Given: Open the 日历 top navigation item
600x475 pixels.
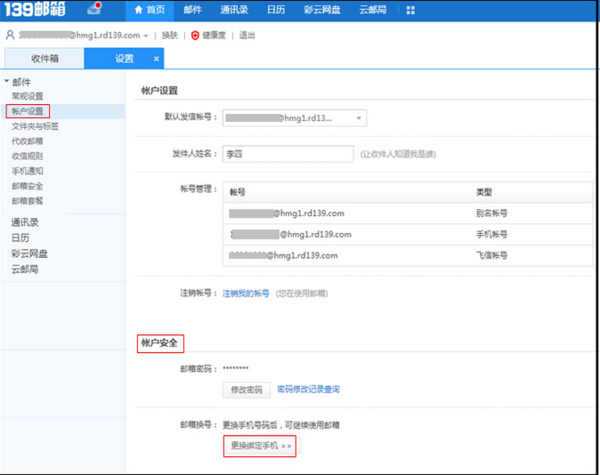Looking at the screenshot, I should pos(276,10).
